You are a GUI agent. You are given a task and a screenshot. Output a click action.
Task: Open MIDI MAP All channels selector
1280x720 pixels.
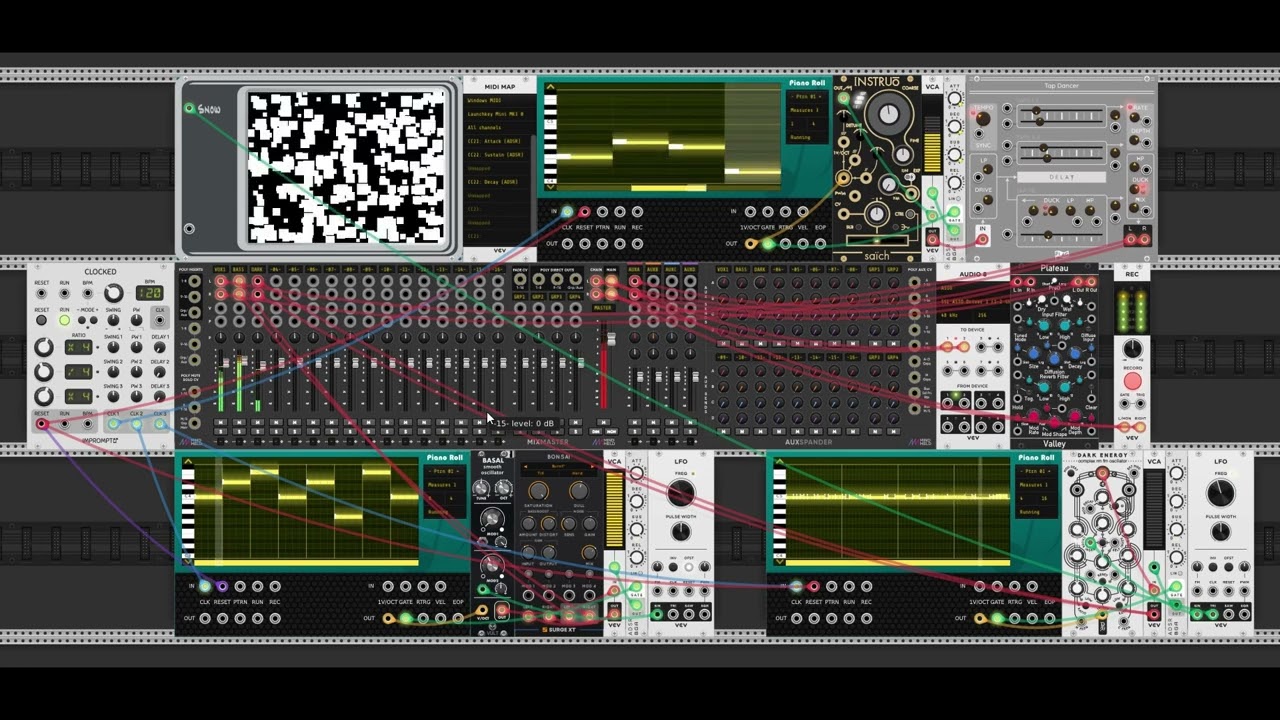click(x=499, y=127)
